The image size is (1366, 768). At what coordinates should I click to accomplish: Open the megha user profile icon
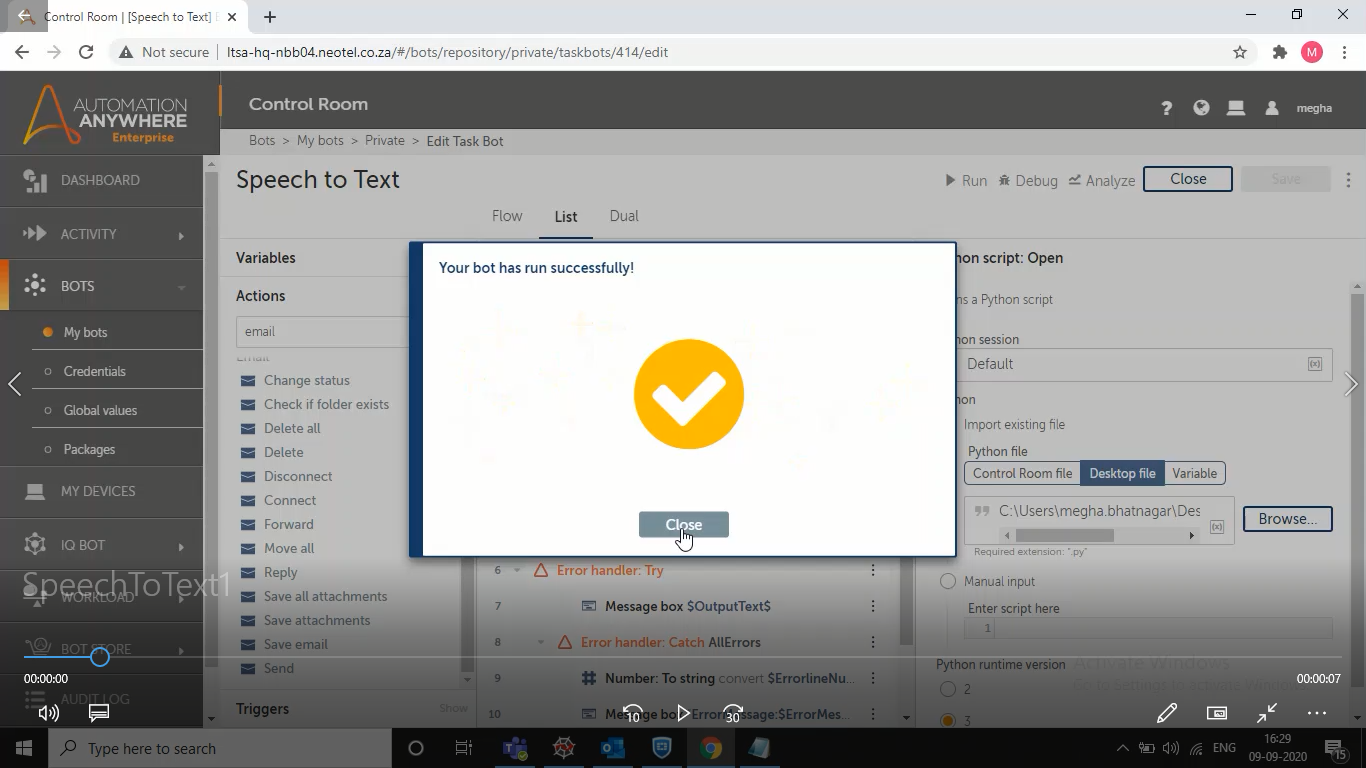pos(1272,108)
